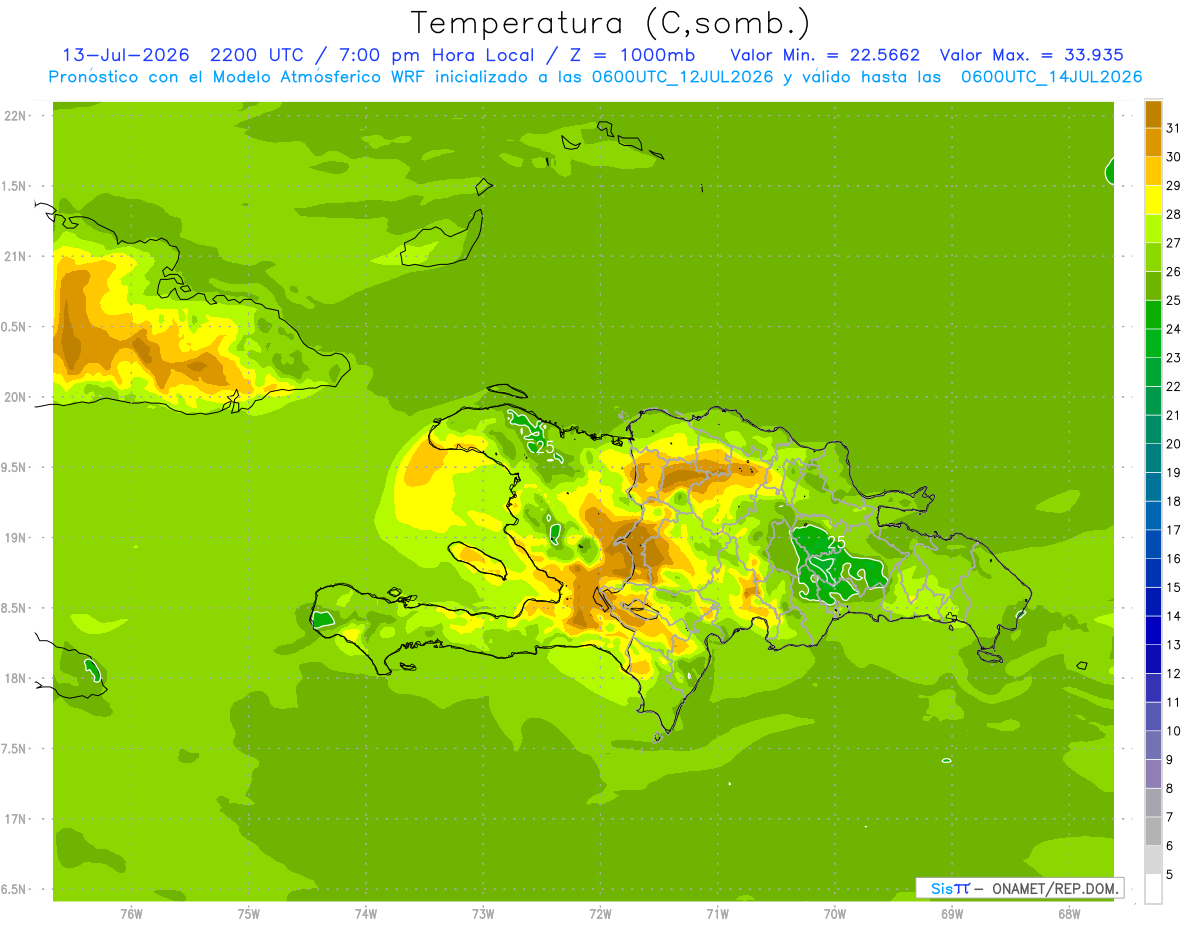Click the white colorbar swatch below 5
This screenshot has width=1200, height=927.
1153,888
